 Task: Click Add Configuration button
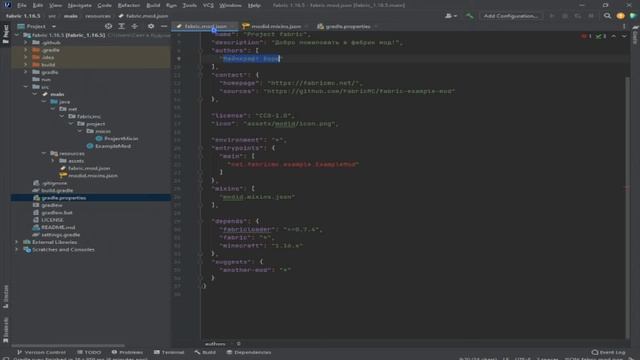coord(511,16)
